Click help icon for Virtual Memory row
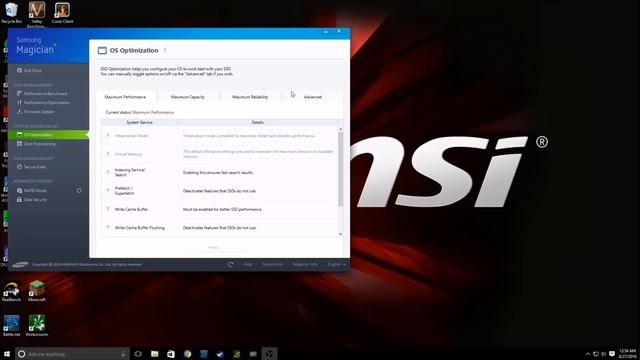This screenshot has height=360, width=640. [108, 154]
